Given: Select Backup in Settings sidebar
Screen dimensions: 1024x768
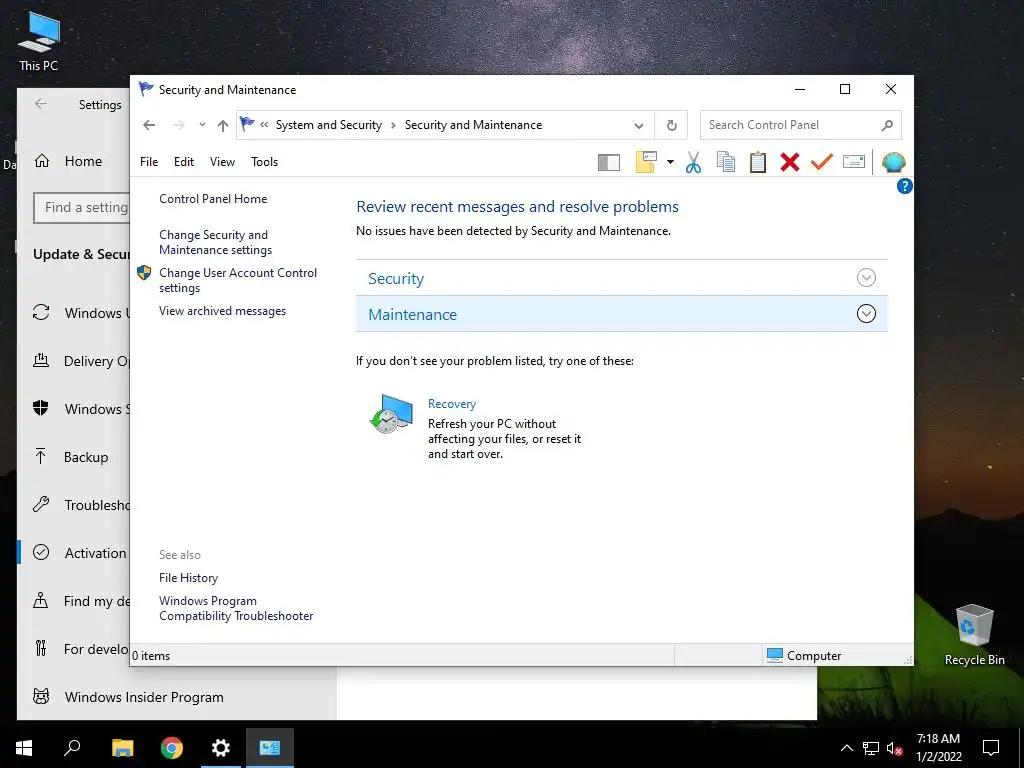Looking at the screenshot, I should (x=86, y=457).
